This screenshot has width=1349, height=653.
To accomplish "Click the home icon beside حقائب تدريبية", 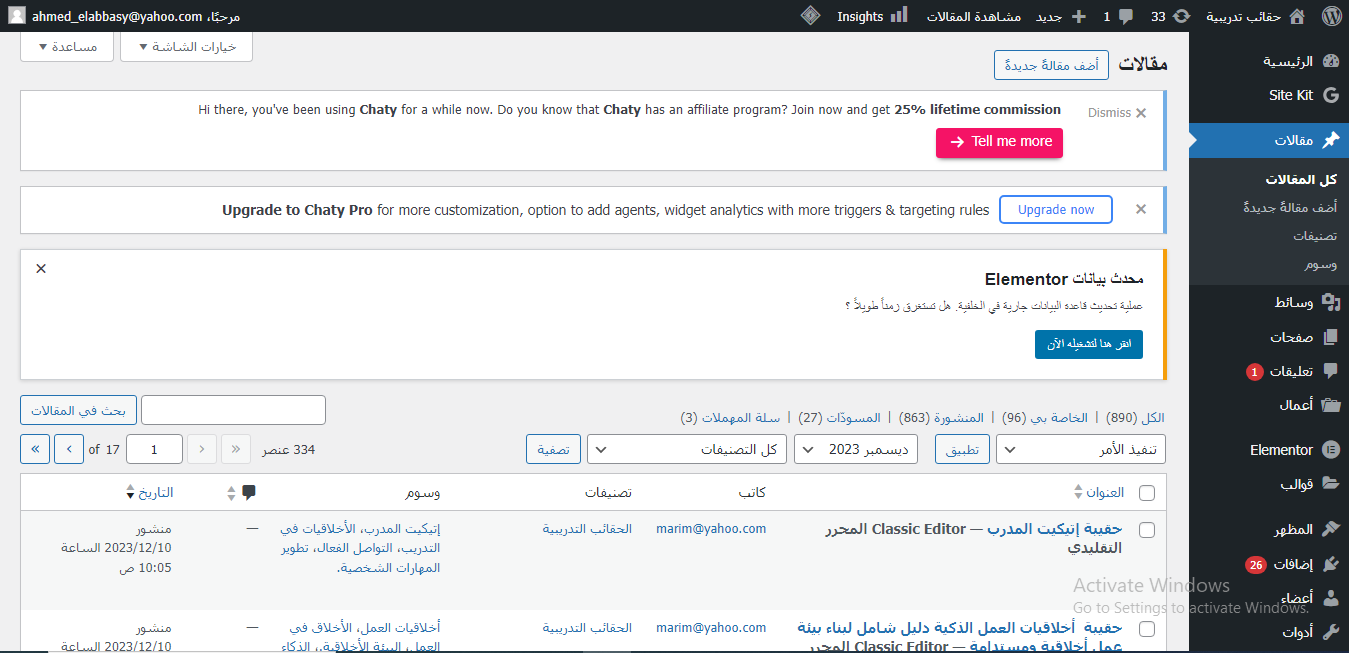I will coord(1297,16).
